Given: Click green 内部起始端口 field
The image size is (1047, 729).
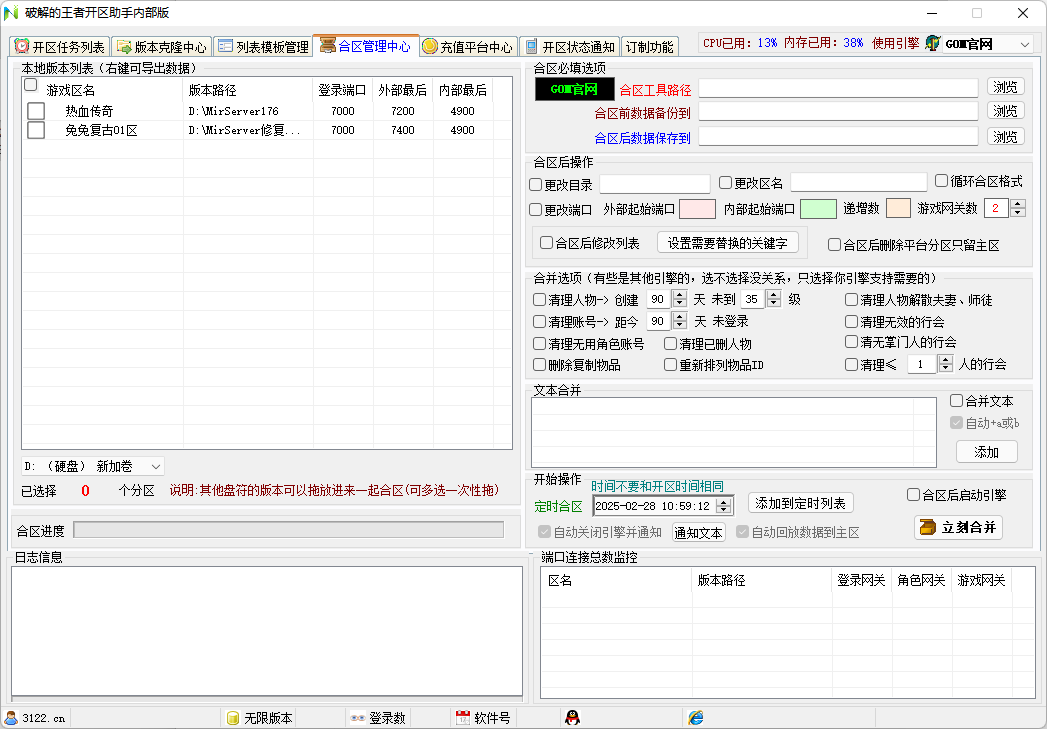Looking at the screenshot, I should pos(818,209).
